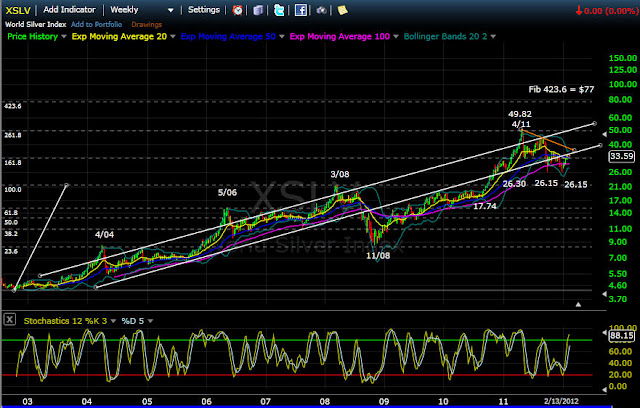Click the 150.00 price axis label
Image resolution: width=640 pixels, height=408 pixels.
point(623,58)
